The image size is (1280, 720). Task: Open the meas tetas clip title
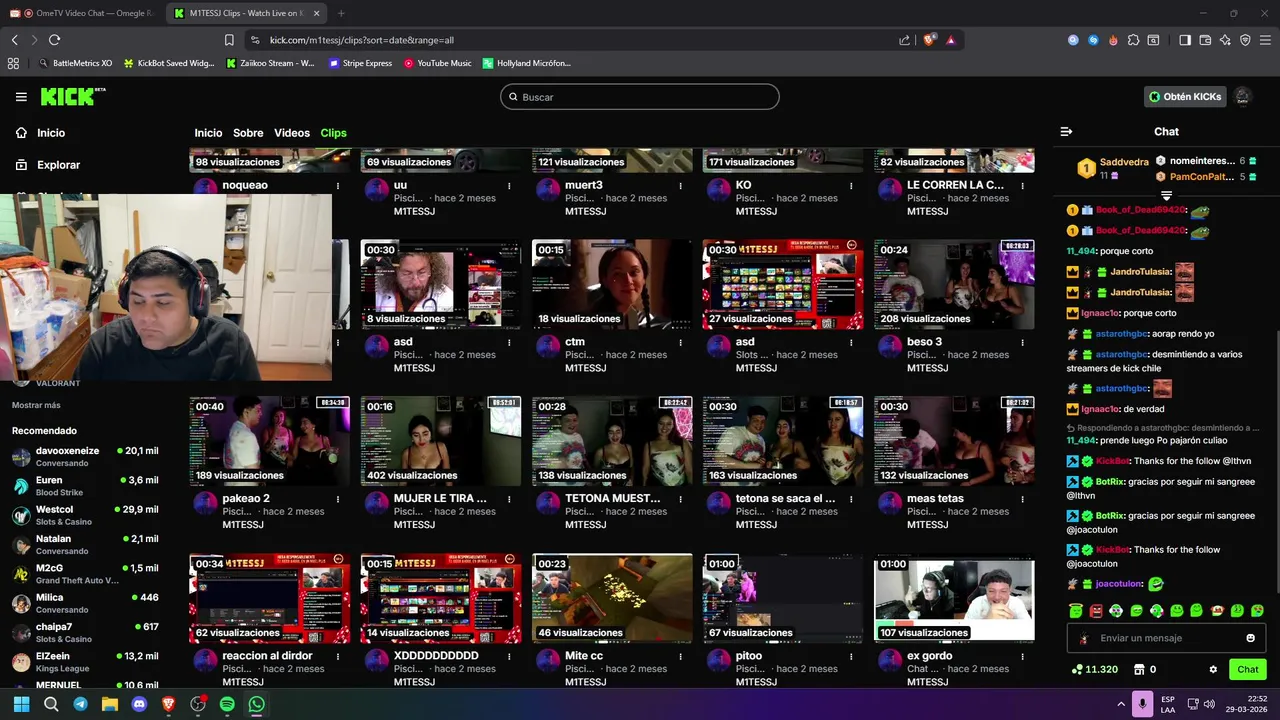(x=935, y=499)
